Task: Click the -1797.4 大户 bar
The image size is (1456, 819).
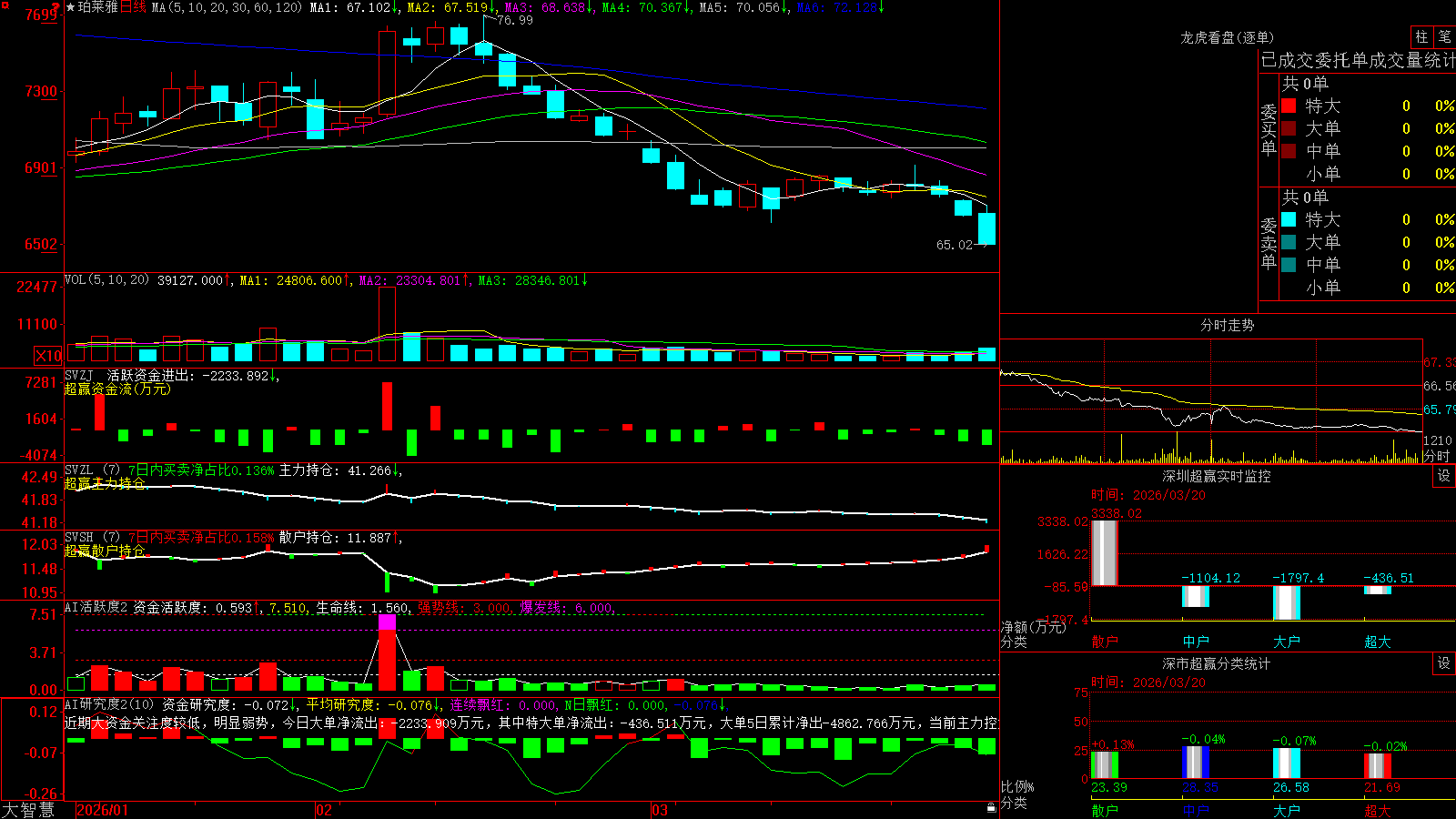Action: [1286, 602]
